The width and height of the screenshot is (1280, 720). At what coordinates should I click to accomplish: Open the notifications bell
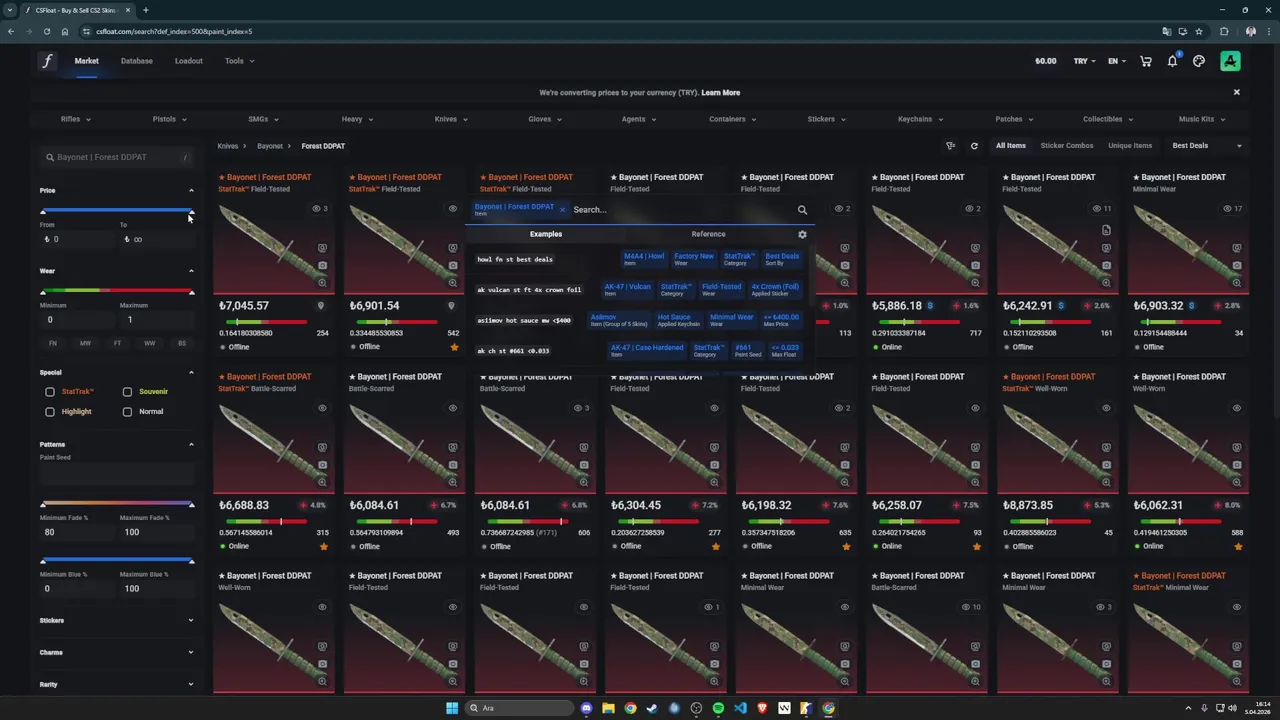click(x=1172, y=61)
